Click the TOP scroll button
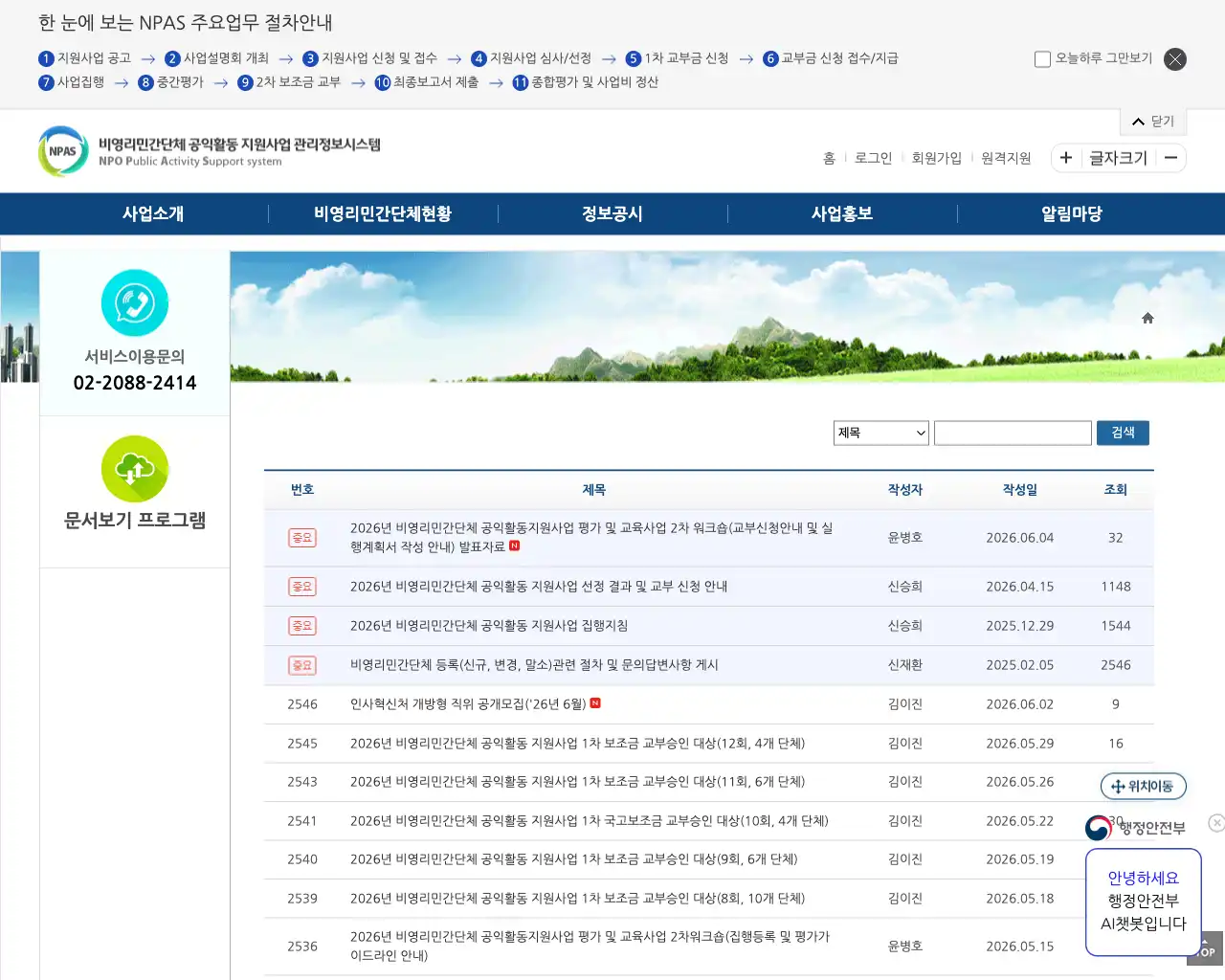This screenshot has width=1225, height=980. coord(1206,948)
